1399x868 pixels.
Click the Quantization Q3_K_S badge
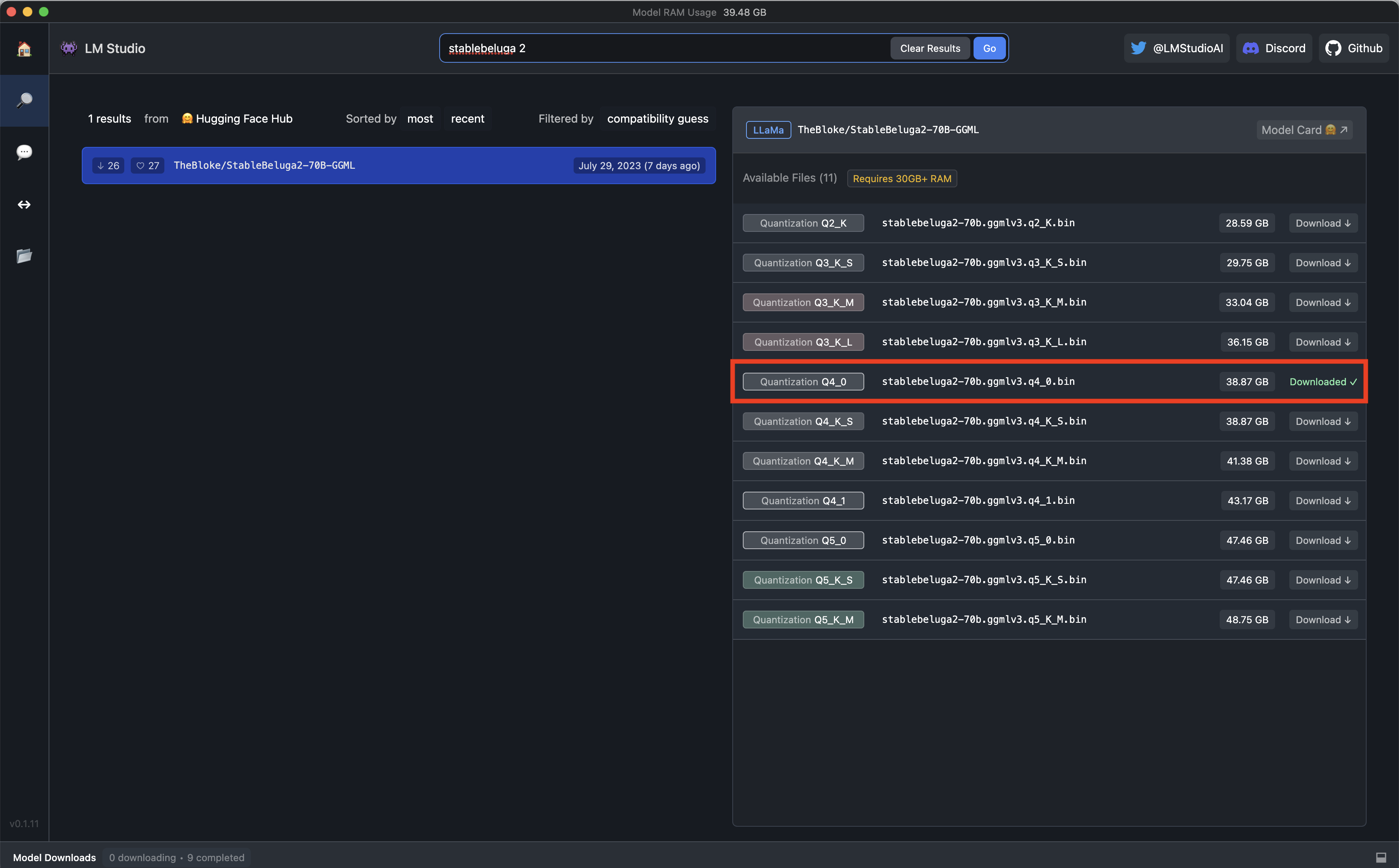tap(803, 263)
